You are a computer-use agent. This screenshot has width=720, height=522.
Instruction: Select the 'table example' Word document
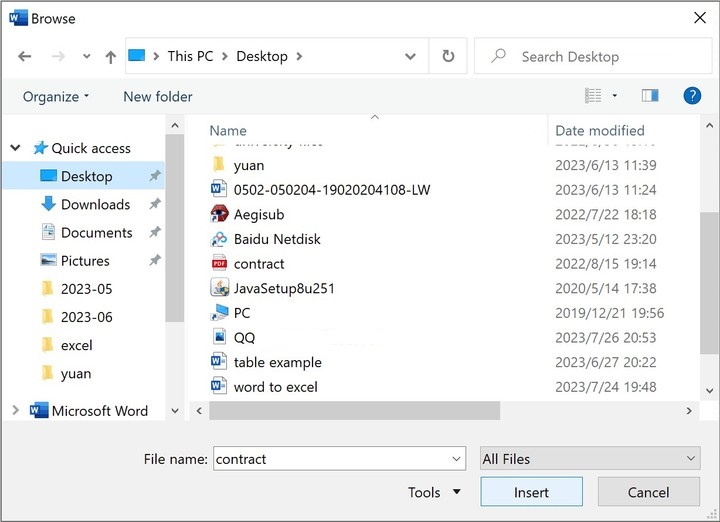tap(277, 362)
